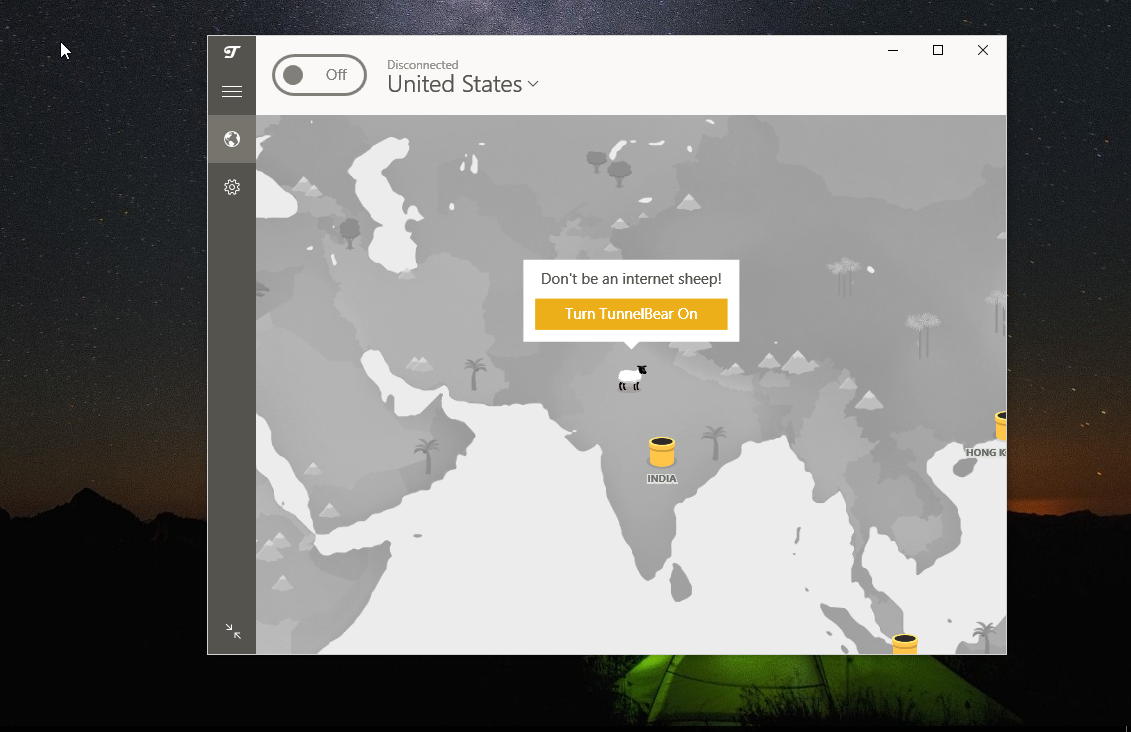Click the sheep on the map
This screenshot has width=1131, height=732.
[632, 377]
